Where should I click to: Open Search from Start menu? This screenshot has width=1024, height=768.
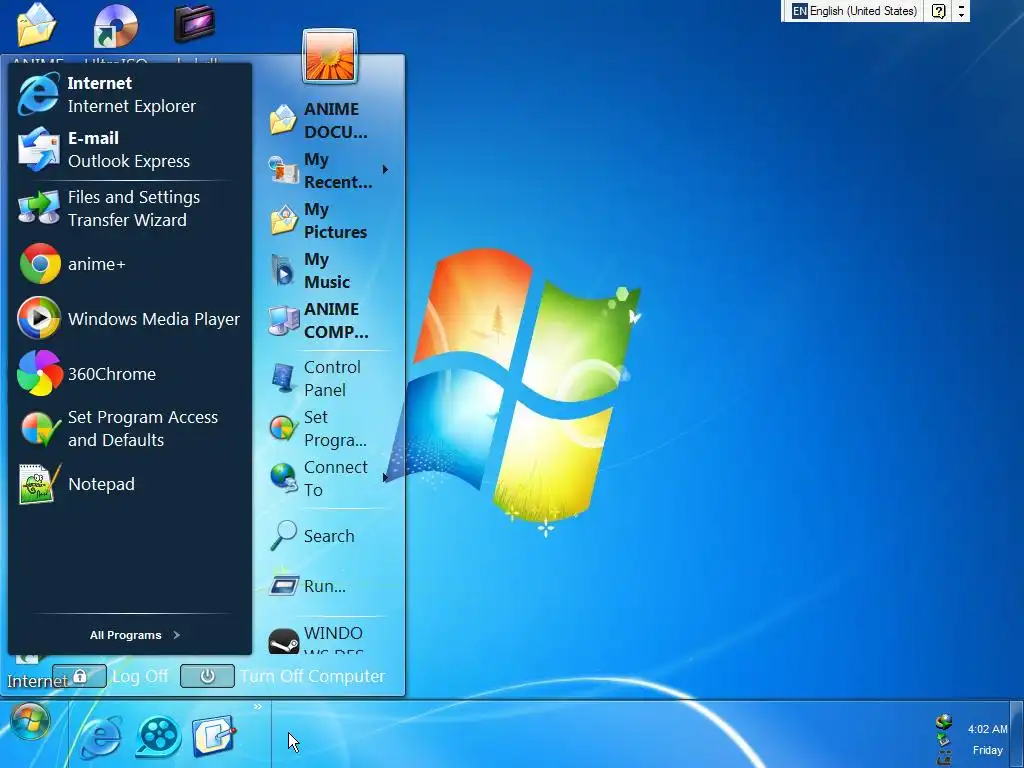[x=328, y=536]
